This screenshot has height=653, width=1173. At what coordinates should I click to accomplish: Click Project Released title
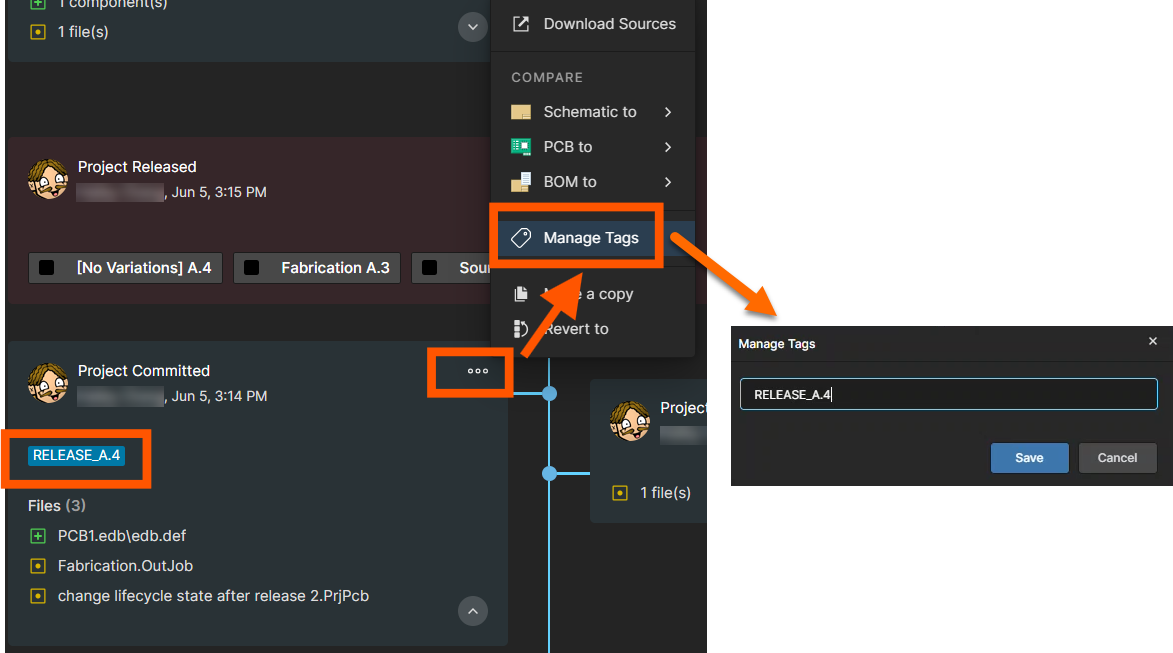pos(137,167)
